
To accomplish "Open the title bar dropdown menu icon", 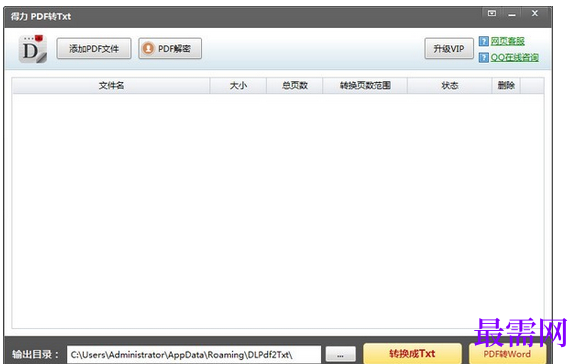I will [x=492, y=13].
